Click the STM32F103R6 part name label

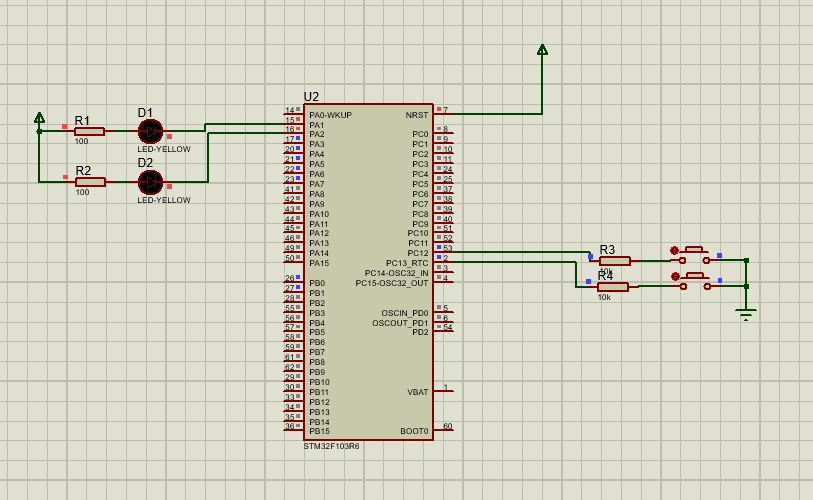coord(331,446)
